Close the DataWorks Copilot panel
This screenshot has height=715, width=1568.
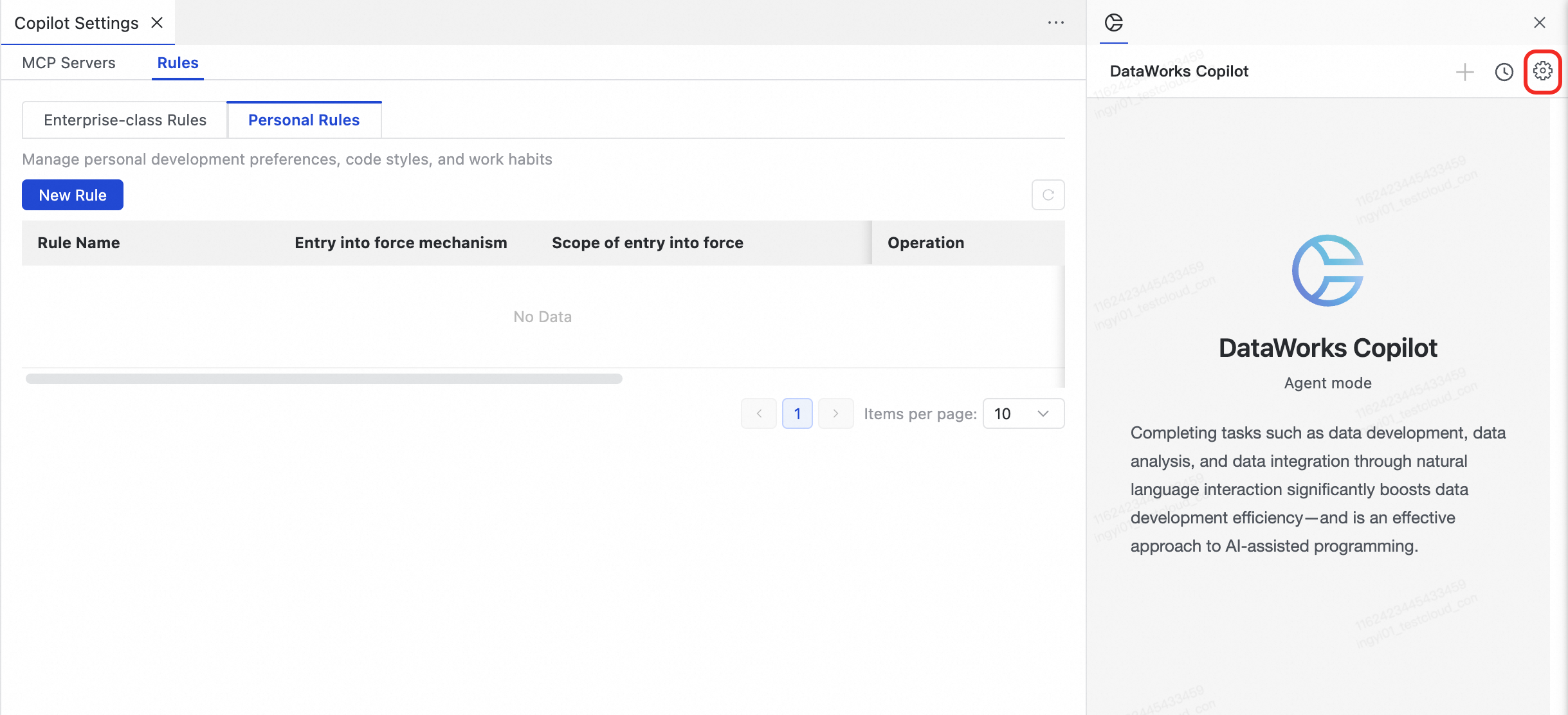coord(1539,23)
